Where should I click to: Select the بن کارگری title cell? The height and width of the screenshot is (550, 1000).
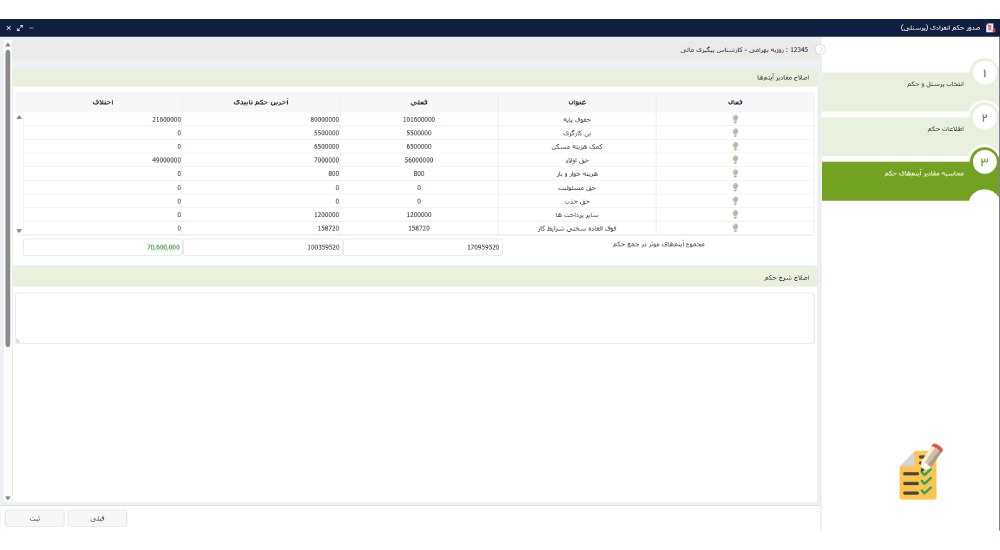[x=577, y=133]
